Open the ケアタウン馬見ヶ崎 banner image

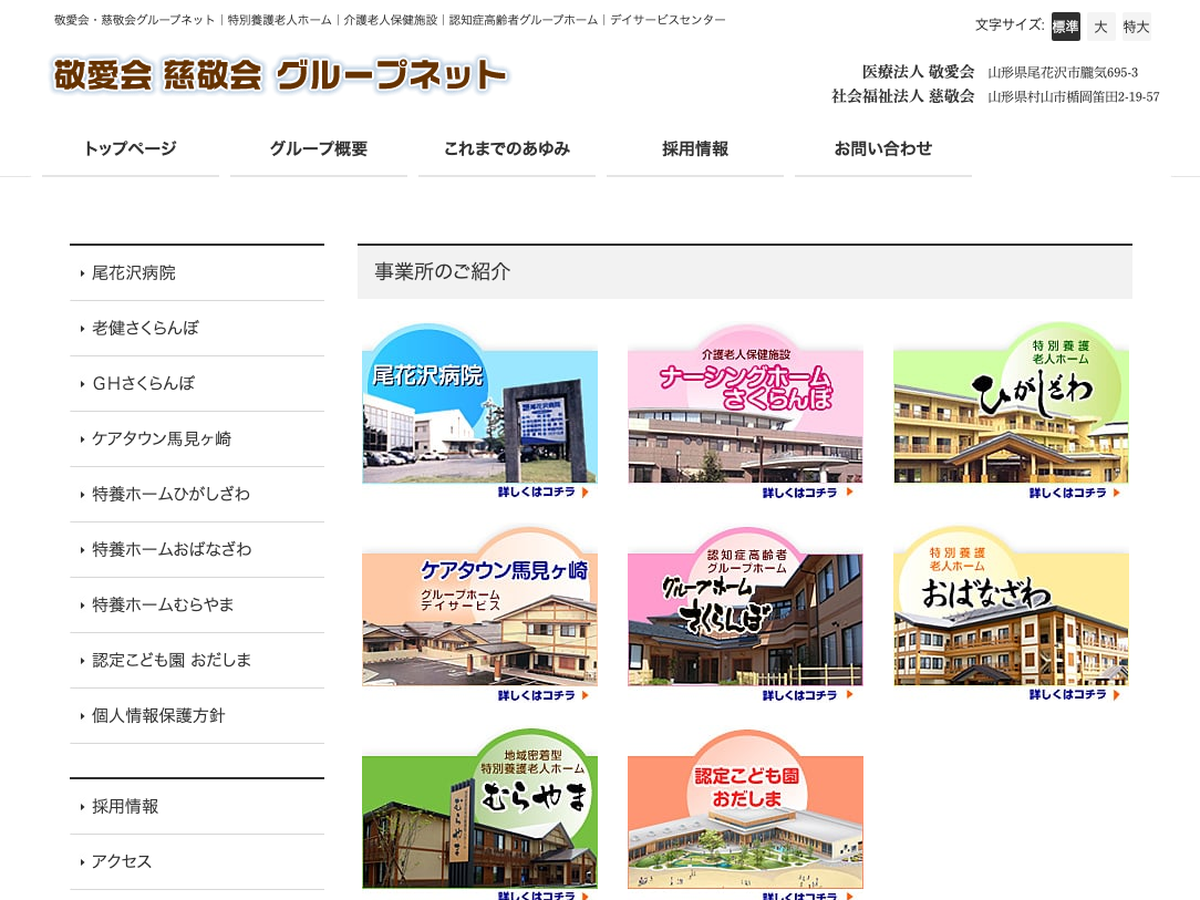[479, 614]
